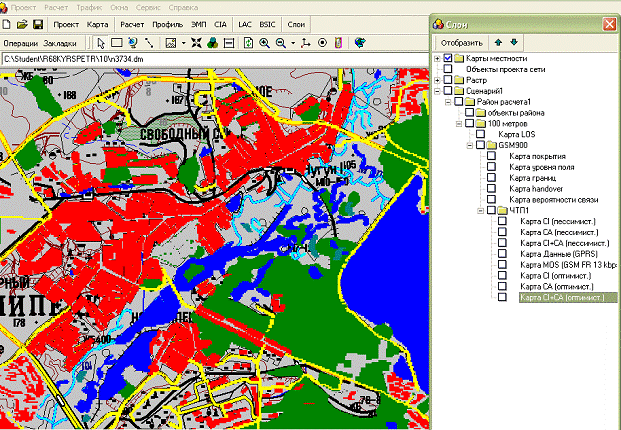621x430 pixels.
Task: Click the Open file folder icon
Action: coord(23,23)
